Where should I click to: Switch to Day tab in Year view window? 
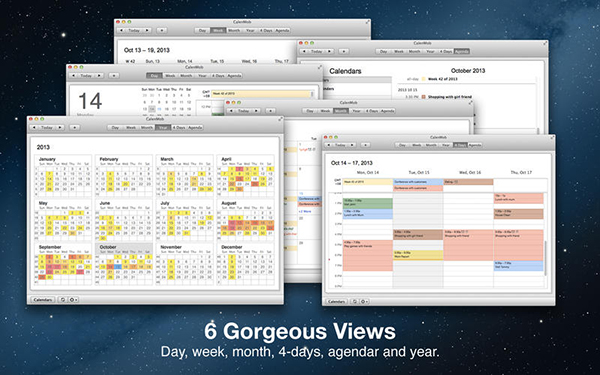click(x=115, y=127)
